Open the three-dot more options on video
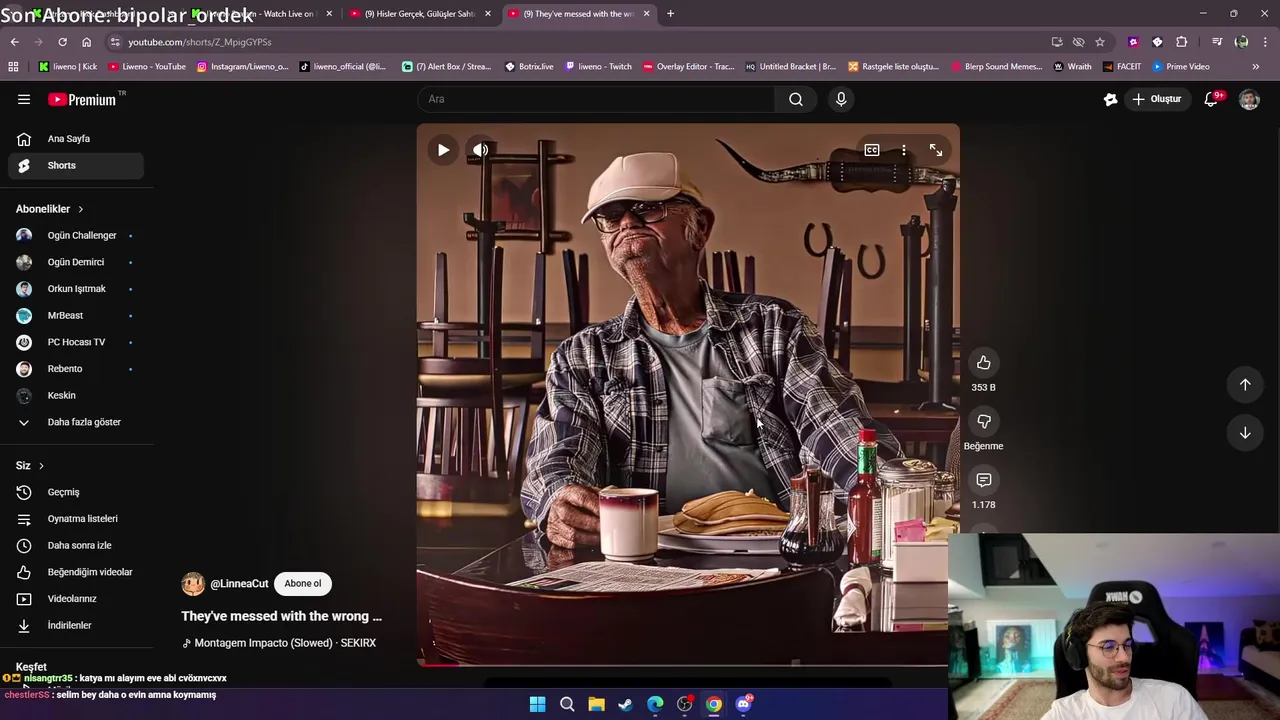Screen dimensions: 1280x720 904,150
